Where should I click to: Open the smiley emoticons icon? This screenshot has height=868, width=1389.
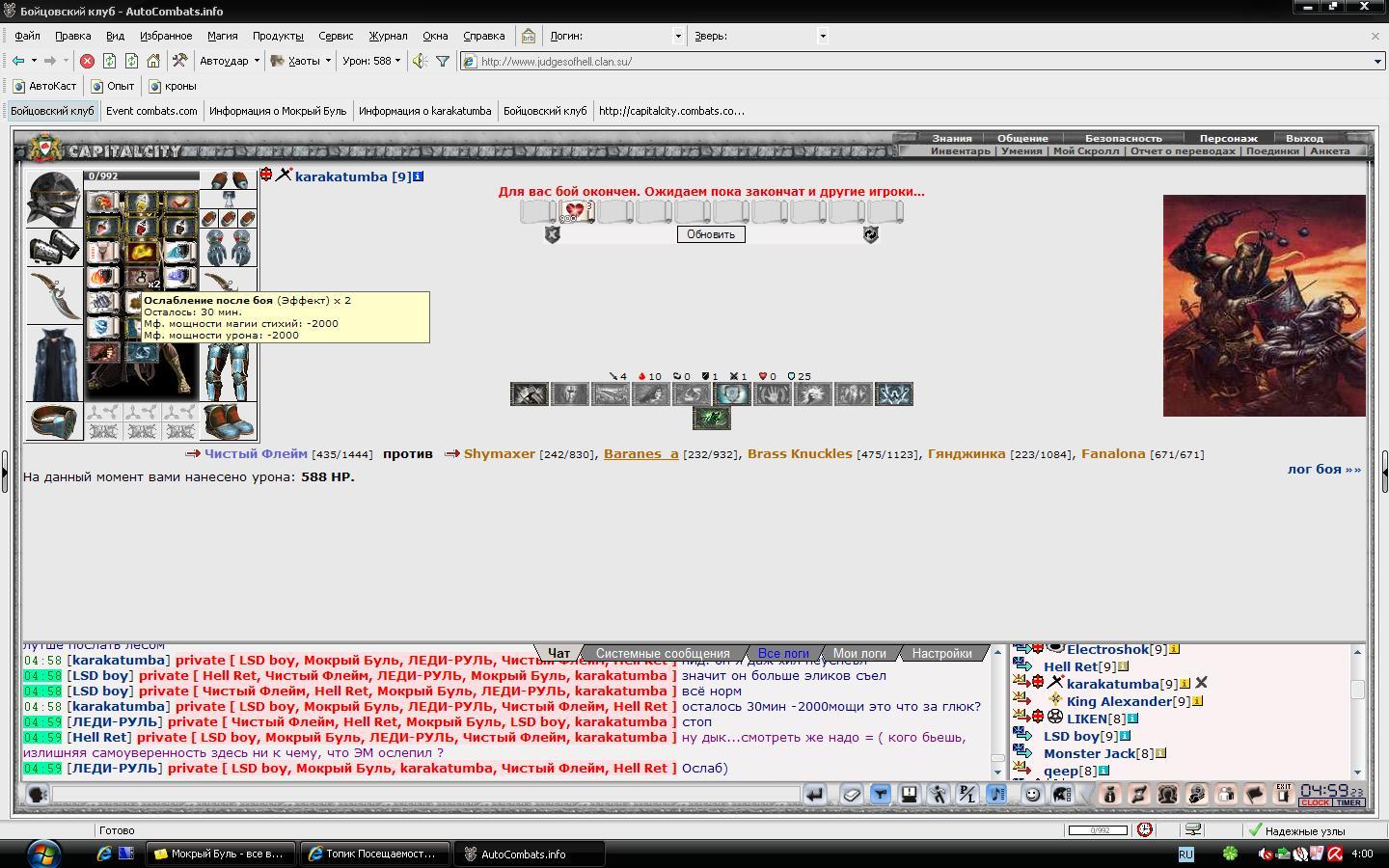pos(1033,795)
